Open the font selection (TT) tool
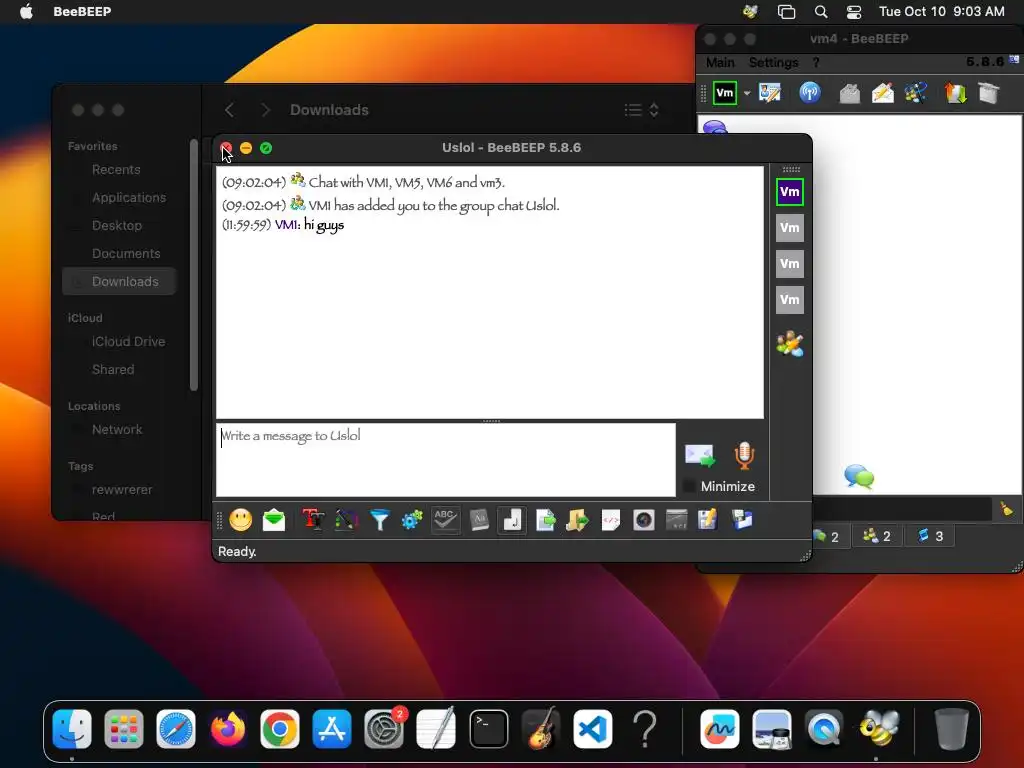Image resolution: width=1024 pixels, height=768 pixels. point(313,520)
